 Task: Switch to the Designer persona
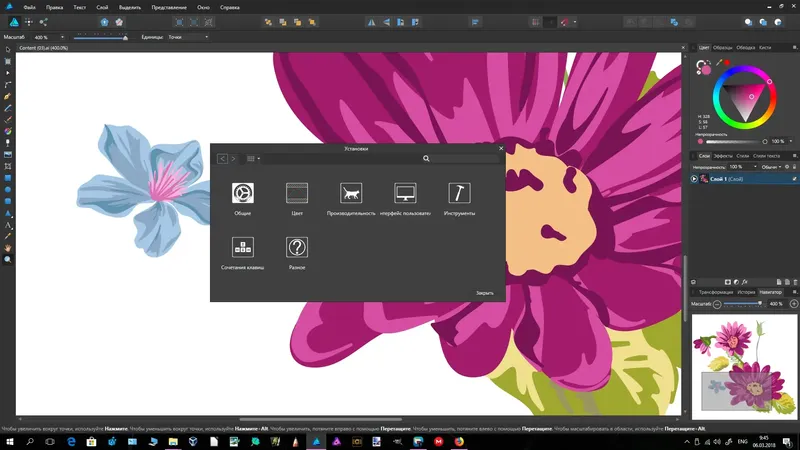[14, 22]
